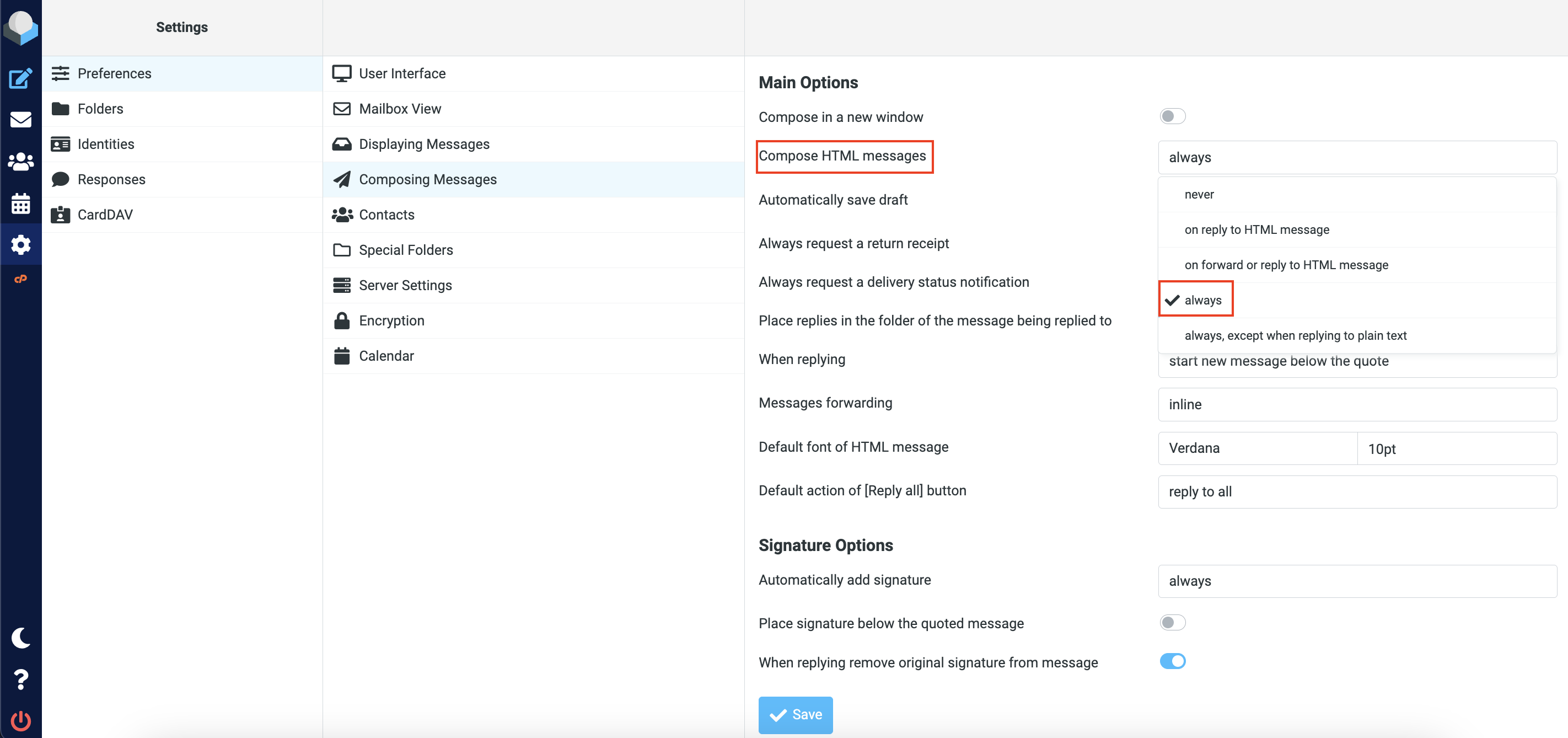Click the Identities card icon
Viewport: 1568px width, 738px height.
pos(60,144)
